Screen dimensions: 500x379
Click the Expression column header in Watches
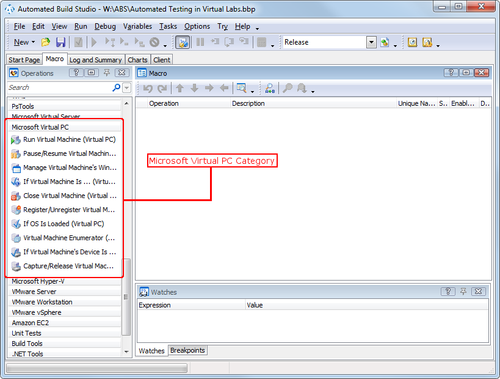point(191,305)
